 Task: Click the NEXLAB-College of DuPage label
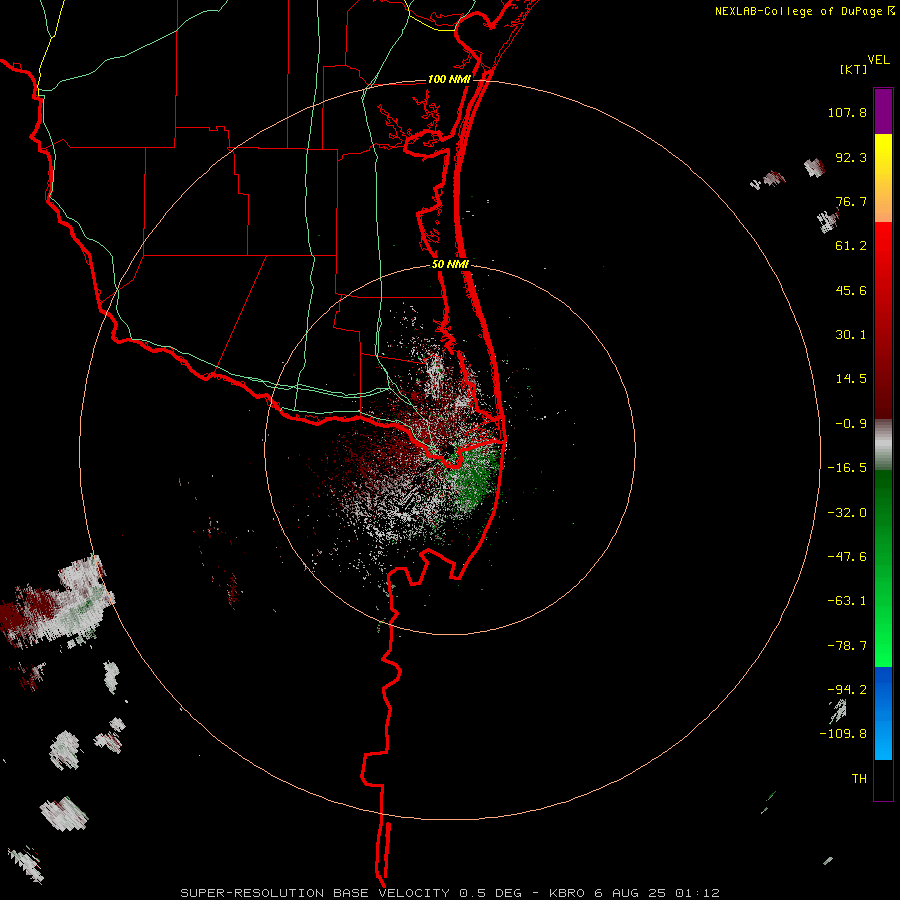coord(798,11)
